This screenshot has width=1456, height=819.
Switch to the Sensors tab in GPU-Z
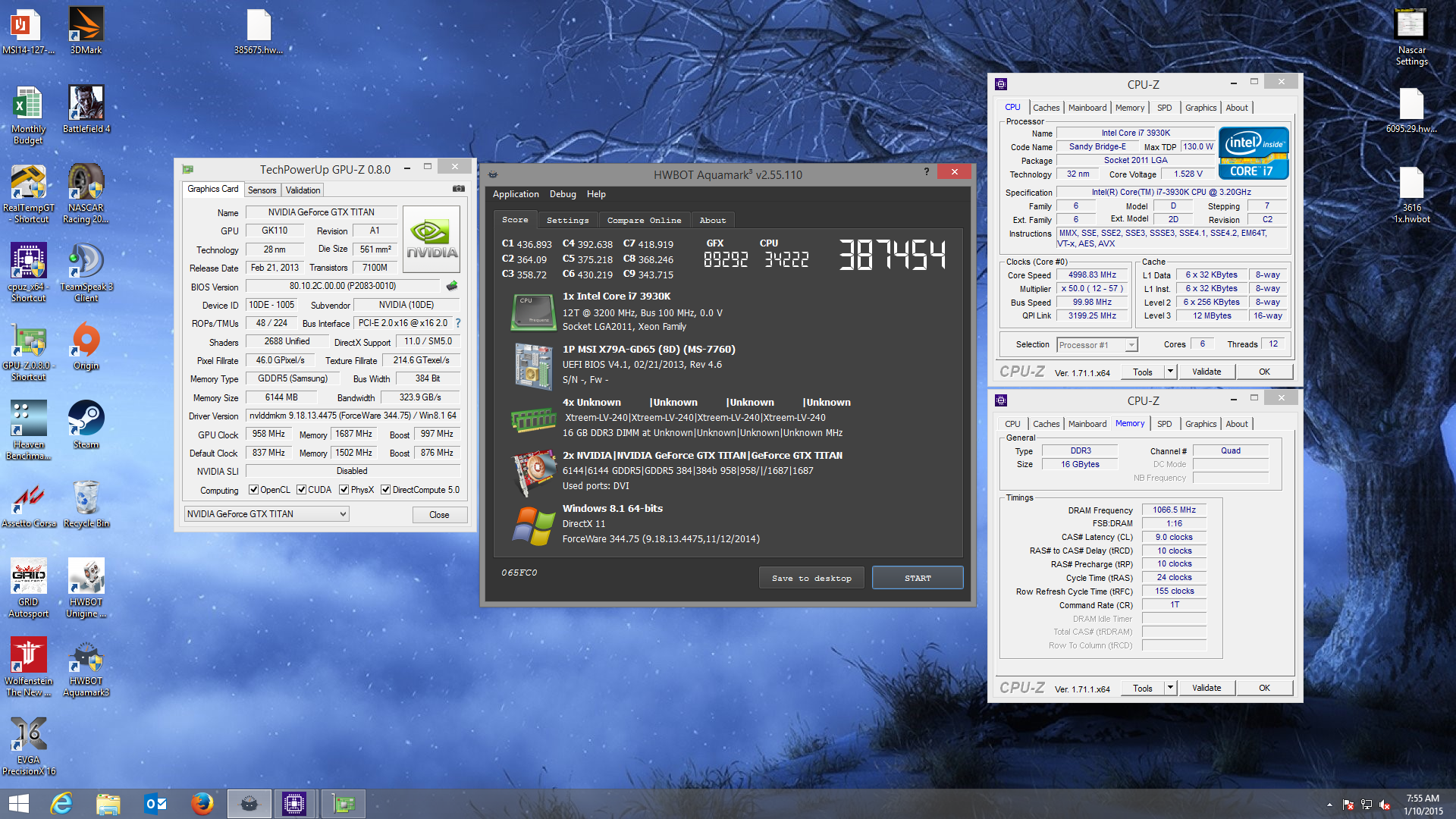(262, 190)
